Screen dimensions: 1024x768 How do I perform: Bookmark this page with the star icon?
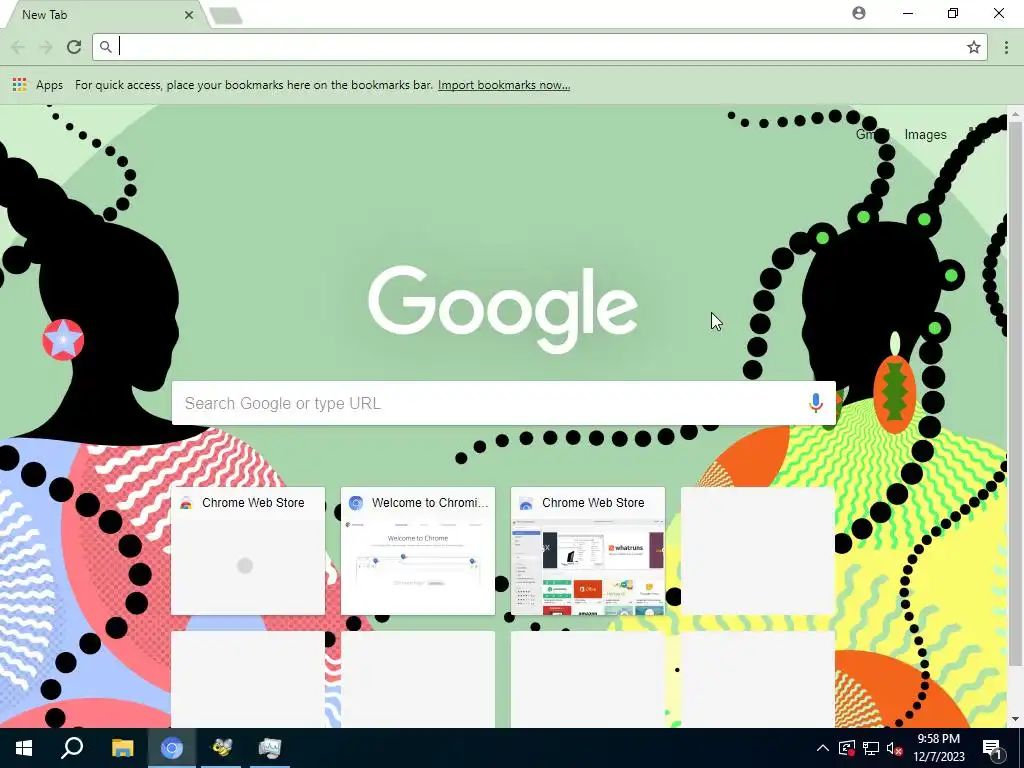tap(974, 47)
